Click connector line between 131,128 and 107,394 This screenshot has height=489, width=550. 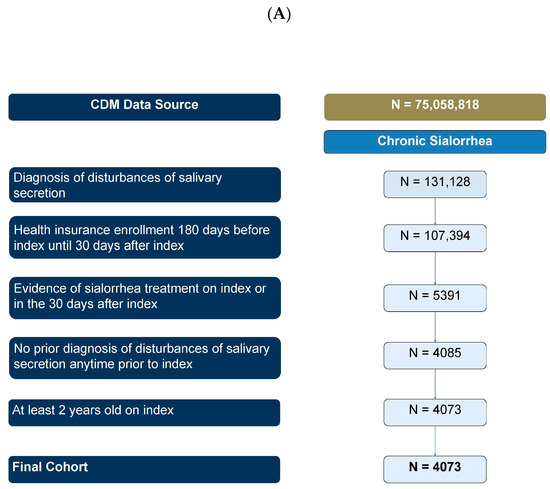coord(435,211)
